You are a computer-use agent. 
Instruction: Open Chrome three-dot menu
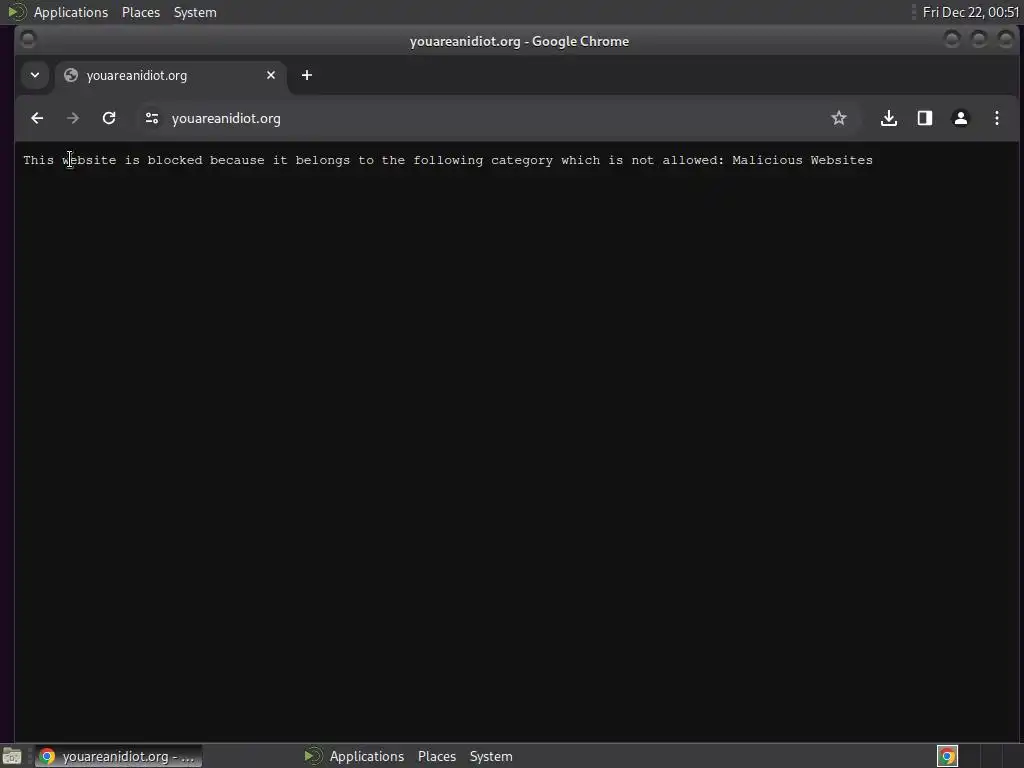pos(997,118)
